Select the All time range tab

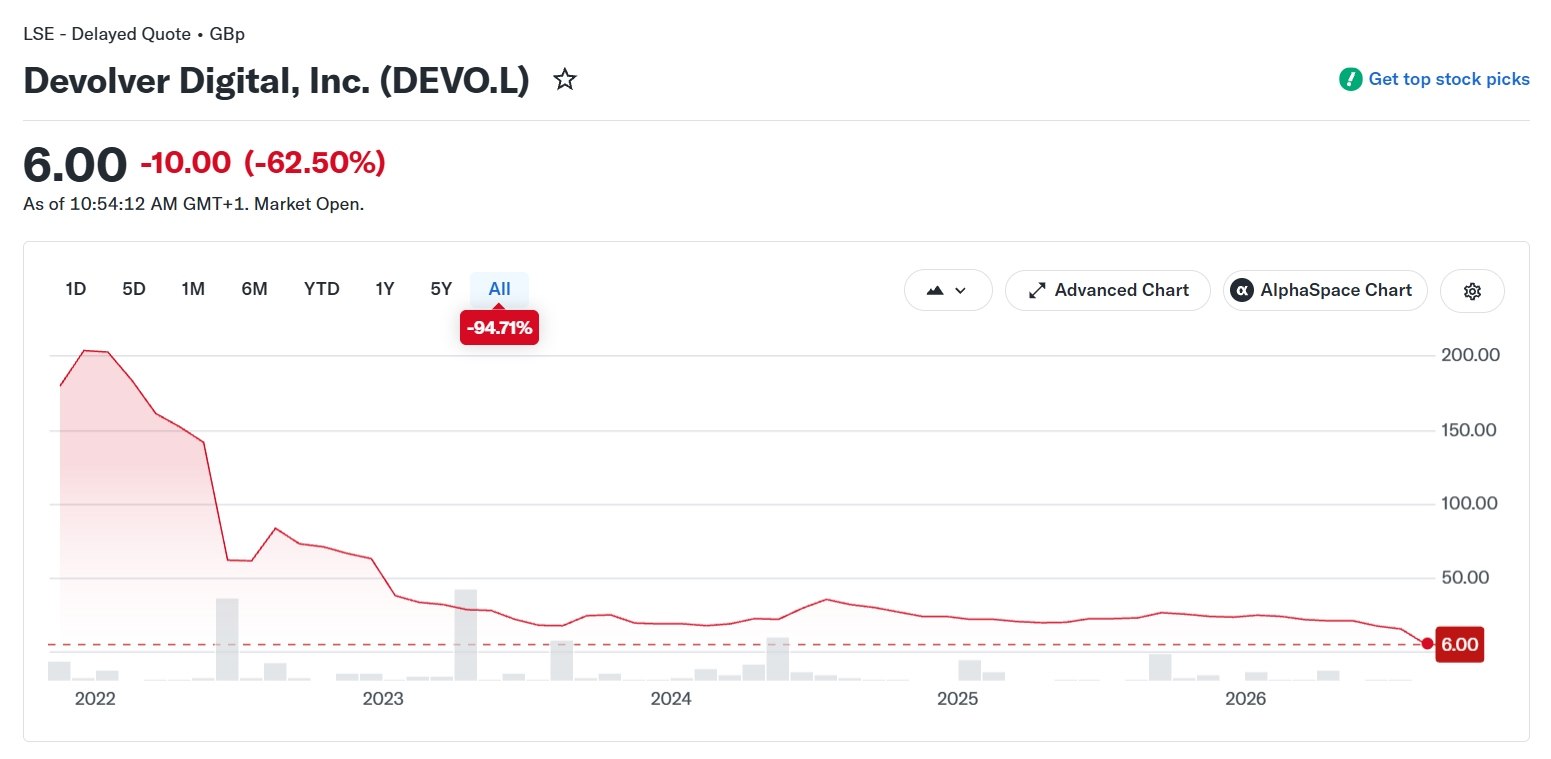tap(499, 289)
